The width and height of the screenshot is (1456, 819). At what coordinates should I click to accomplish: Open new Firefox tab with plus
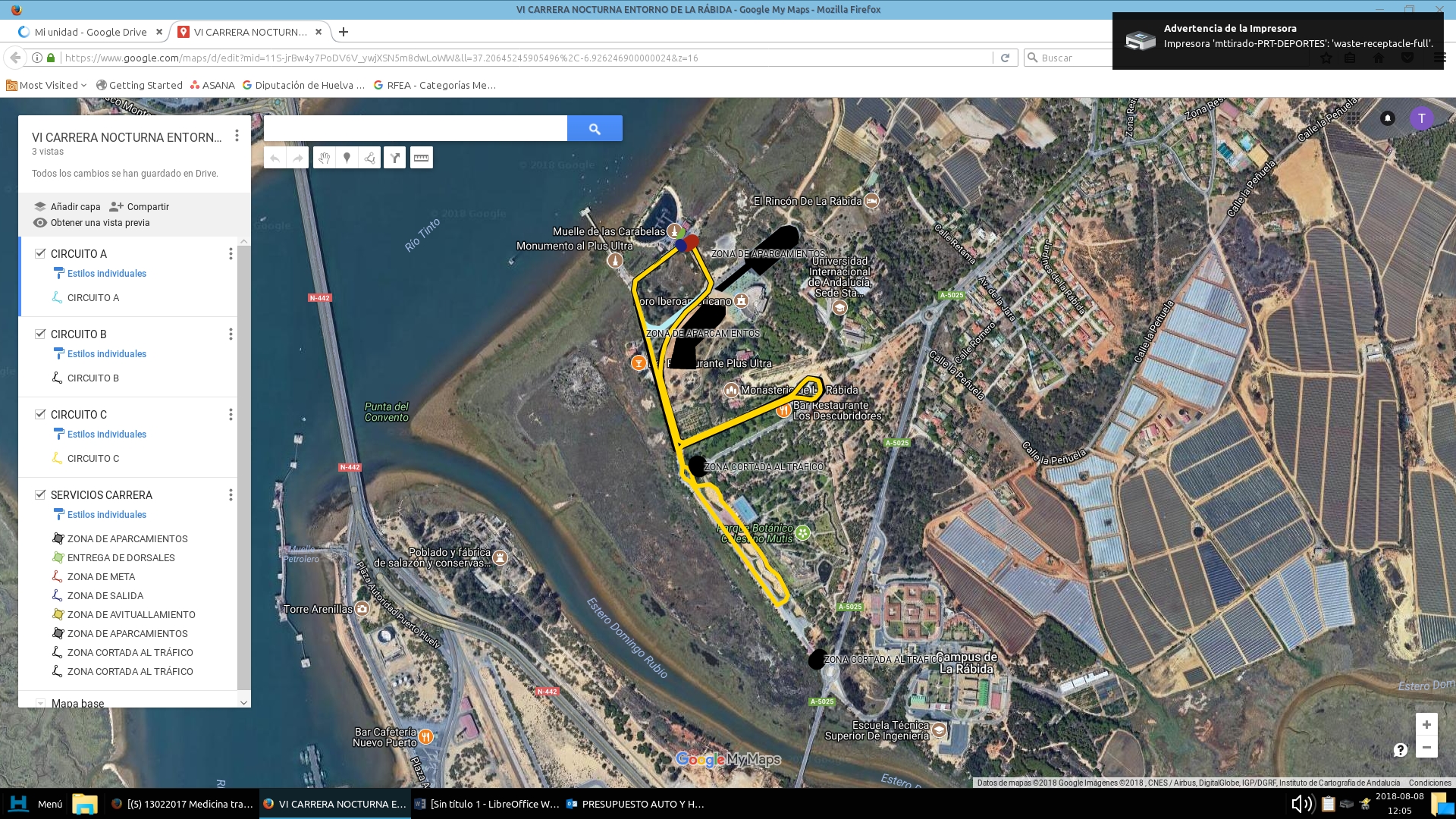(344, 32)
